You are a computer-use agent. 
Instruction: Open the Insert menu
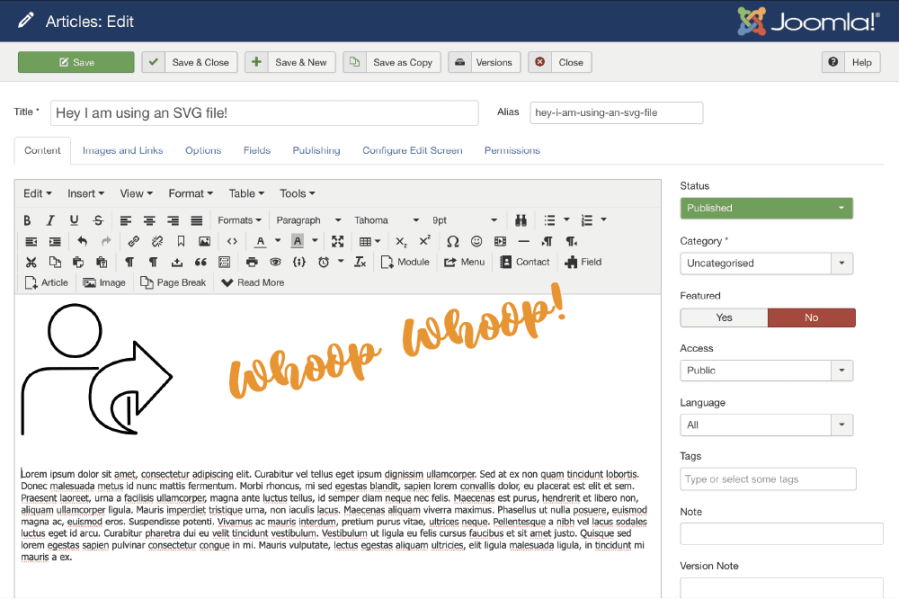[x=86, y=194]
